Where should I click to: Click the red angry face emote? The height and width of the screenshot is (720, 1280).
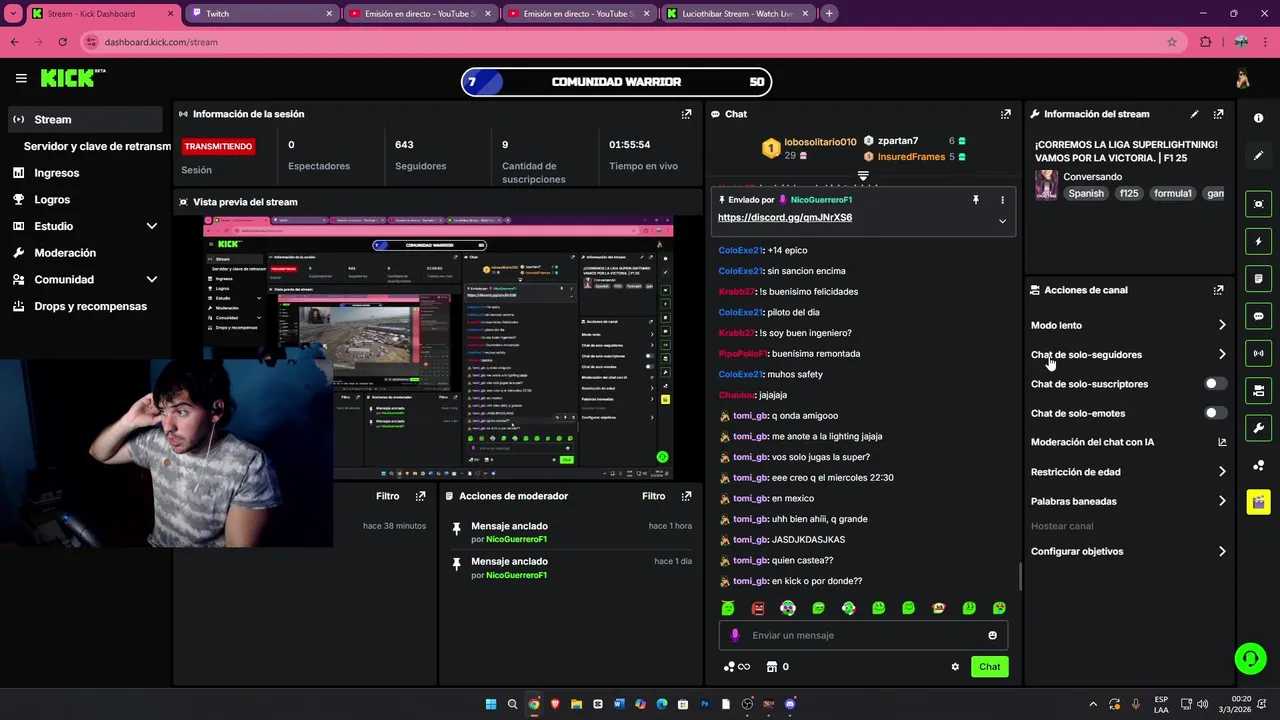[758, 608]
